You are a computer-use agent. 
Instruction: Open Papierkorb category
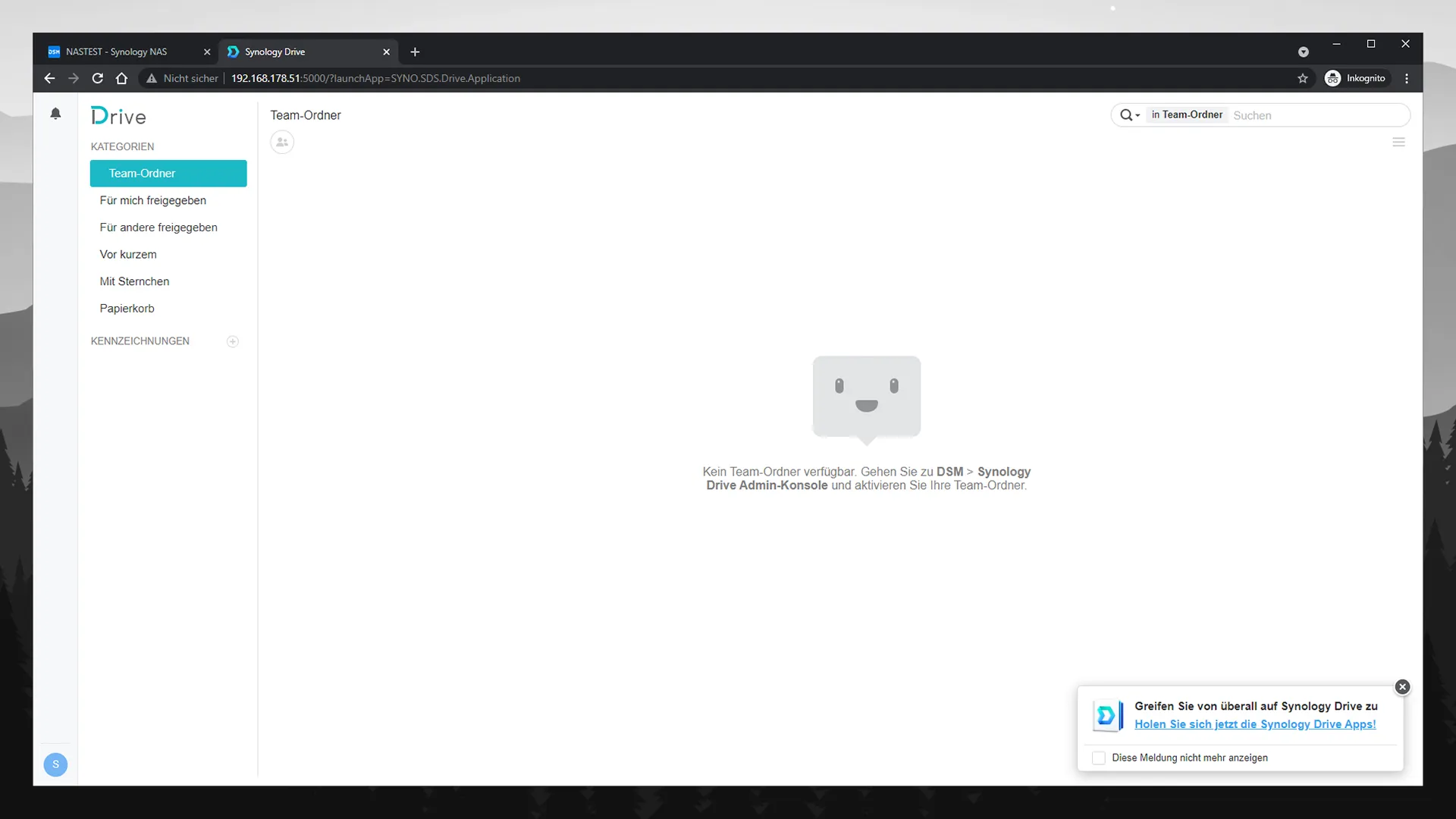click(x=168, y=309)
